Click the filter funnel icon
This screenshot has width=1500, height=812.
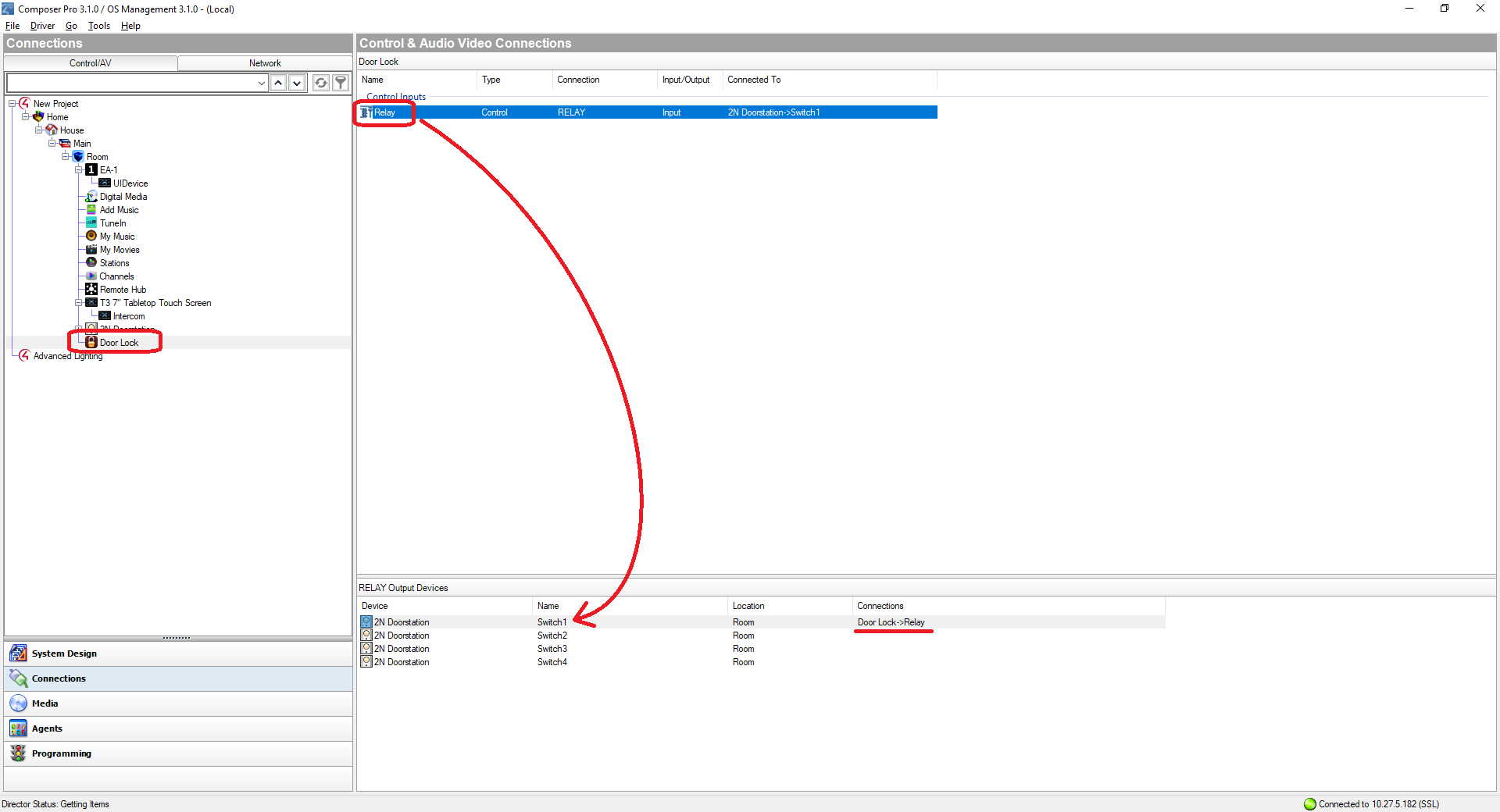[341, 83]
